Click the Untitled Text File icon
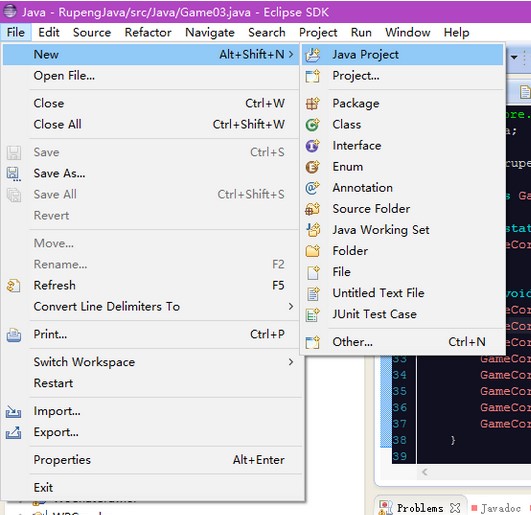Image resolution: width=531 pixels, height=515 pixels. tap(313, 293)
